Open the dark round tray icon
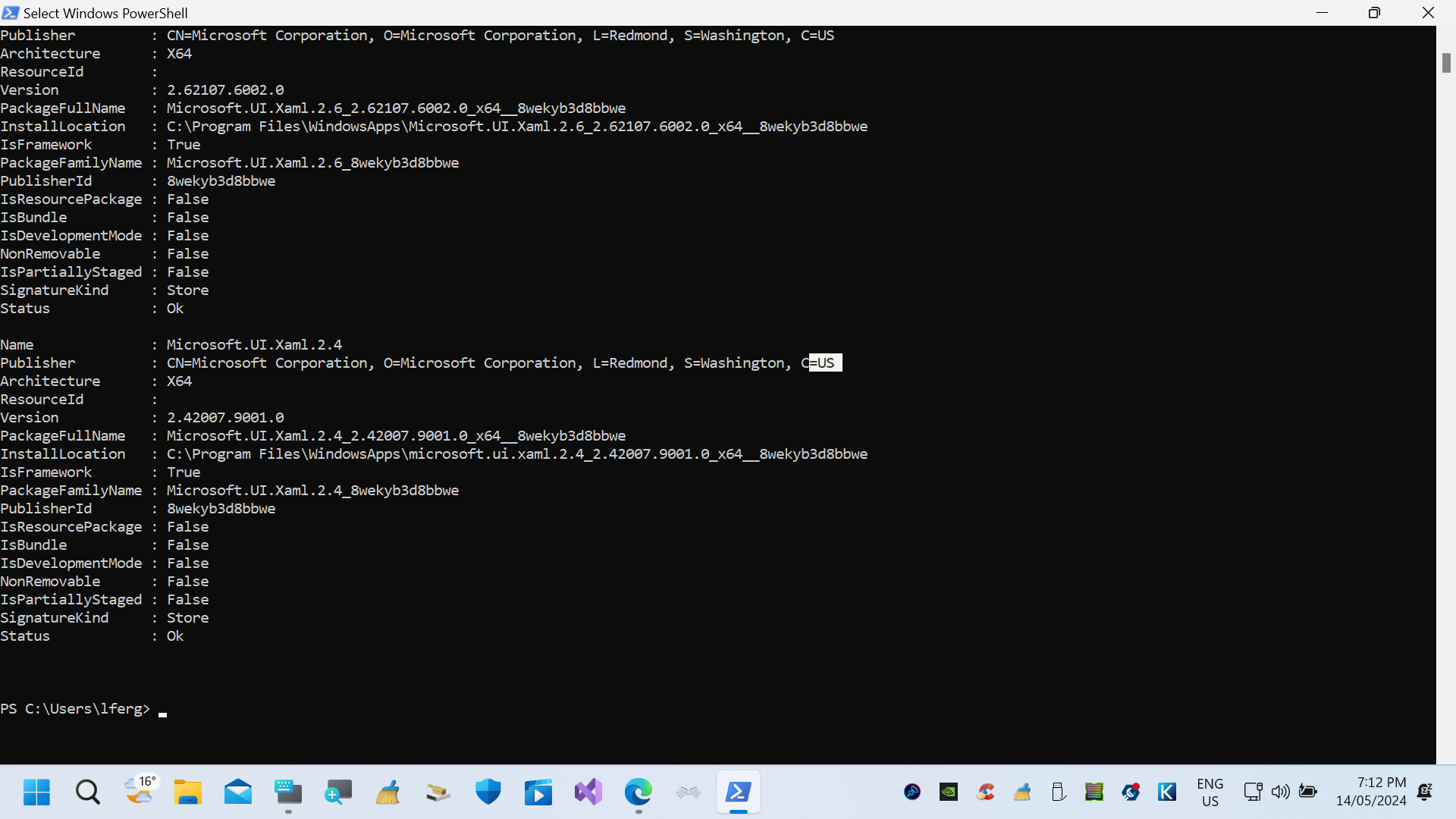 tap(912, 792)
